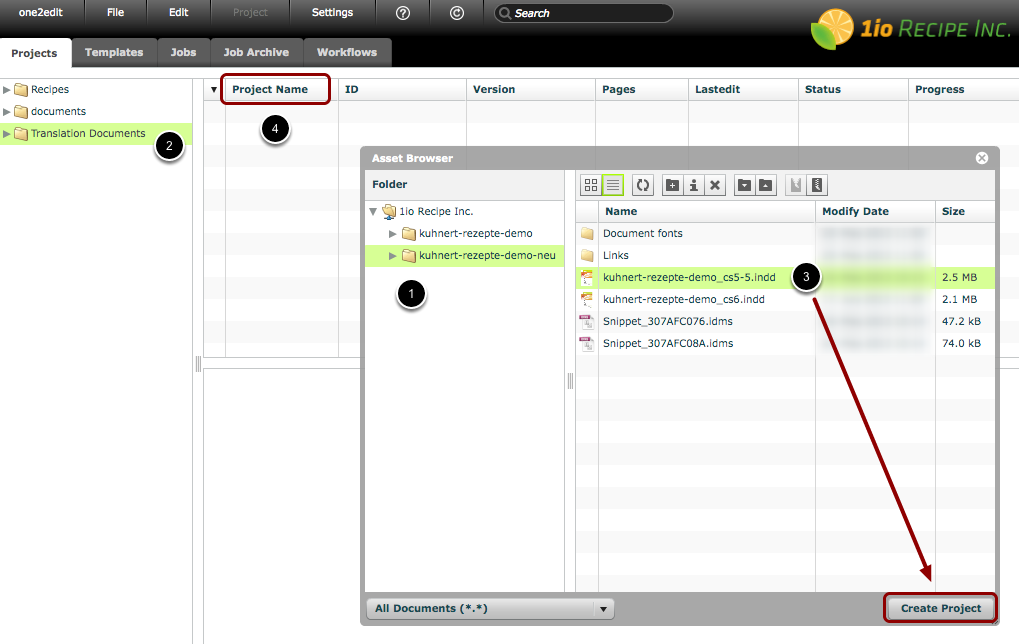Switch to the Jobs tab
The image size is (1019, 644).
click(183, 52)
